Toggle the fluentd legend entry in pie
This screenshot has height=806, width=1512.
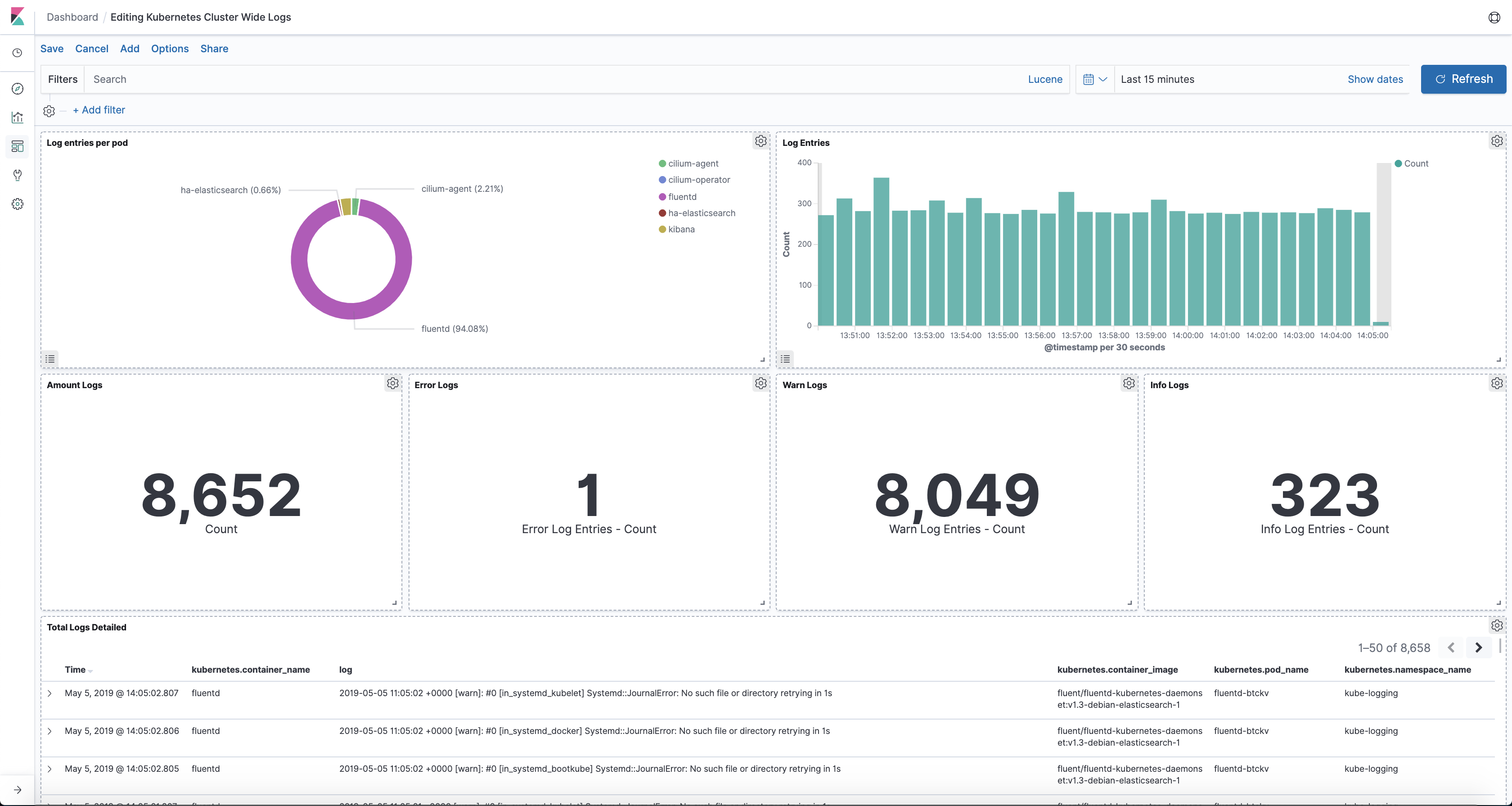682,197
